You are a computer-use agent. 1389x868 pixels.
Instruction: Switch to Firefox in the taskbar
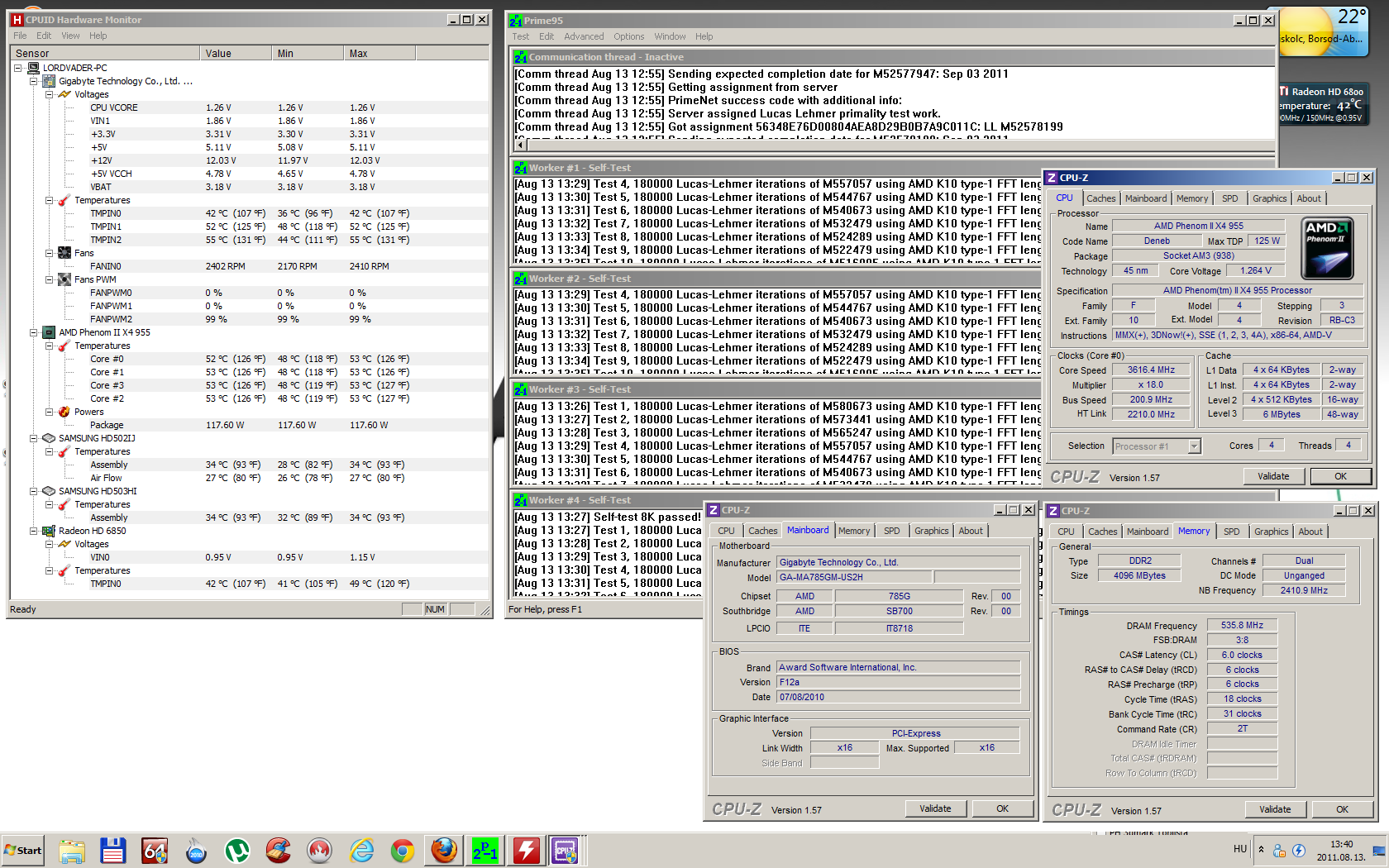tap(444, 851)
